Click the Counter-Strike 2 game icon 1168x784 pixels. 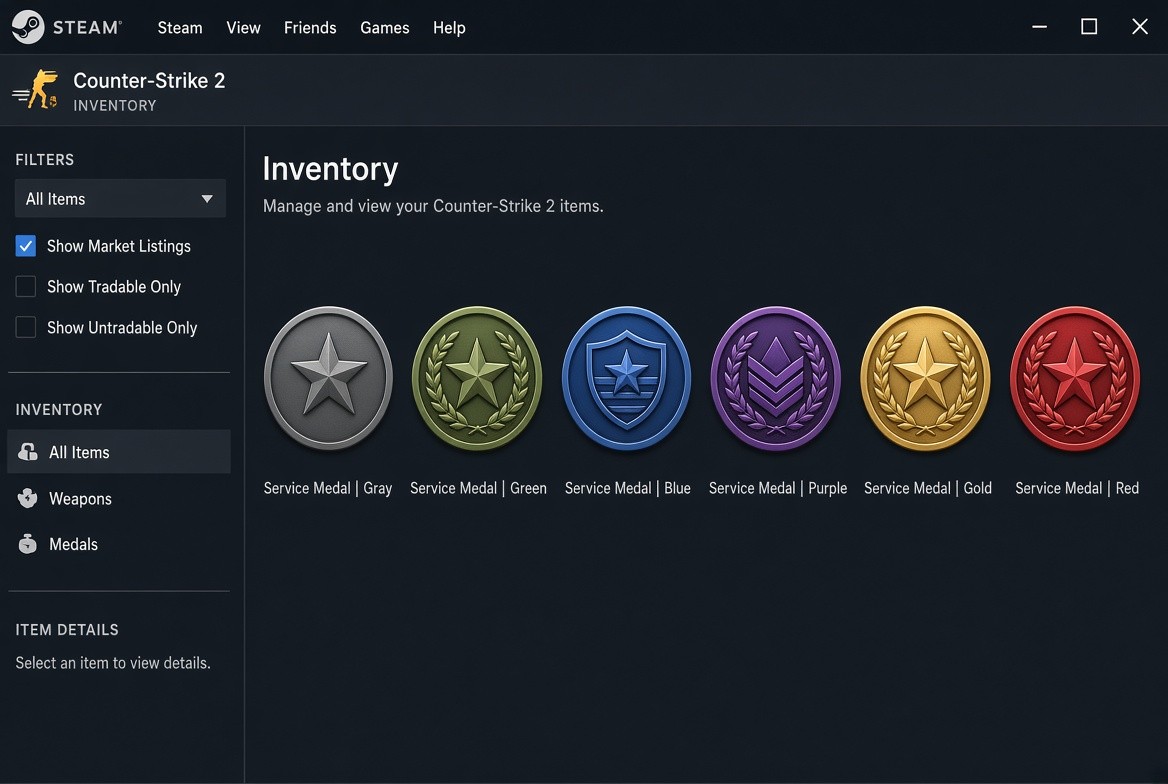(x=36, y=89)
